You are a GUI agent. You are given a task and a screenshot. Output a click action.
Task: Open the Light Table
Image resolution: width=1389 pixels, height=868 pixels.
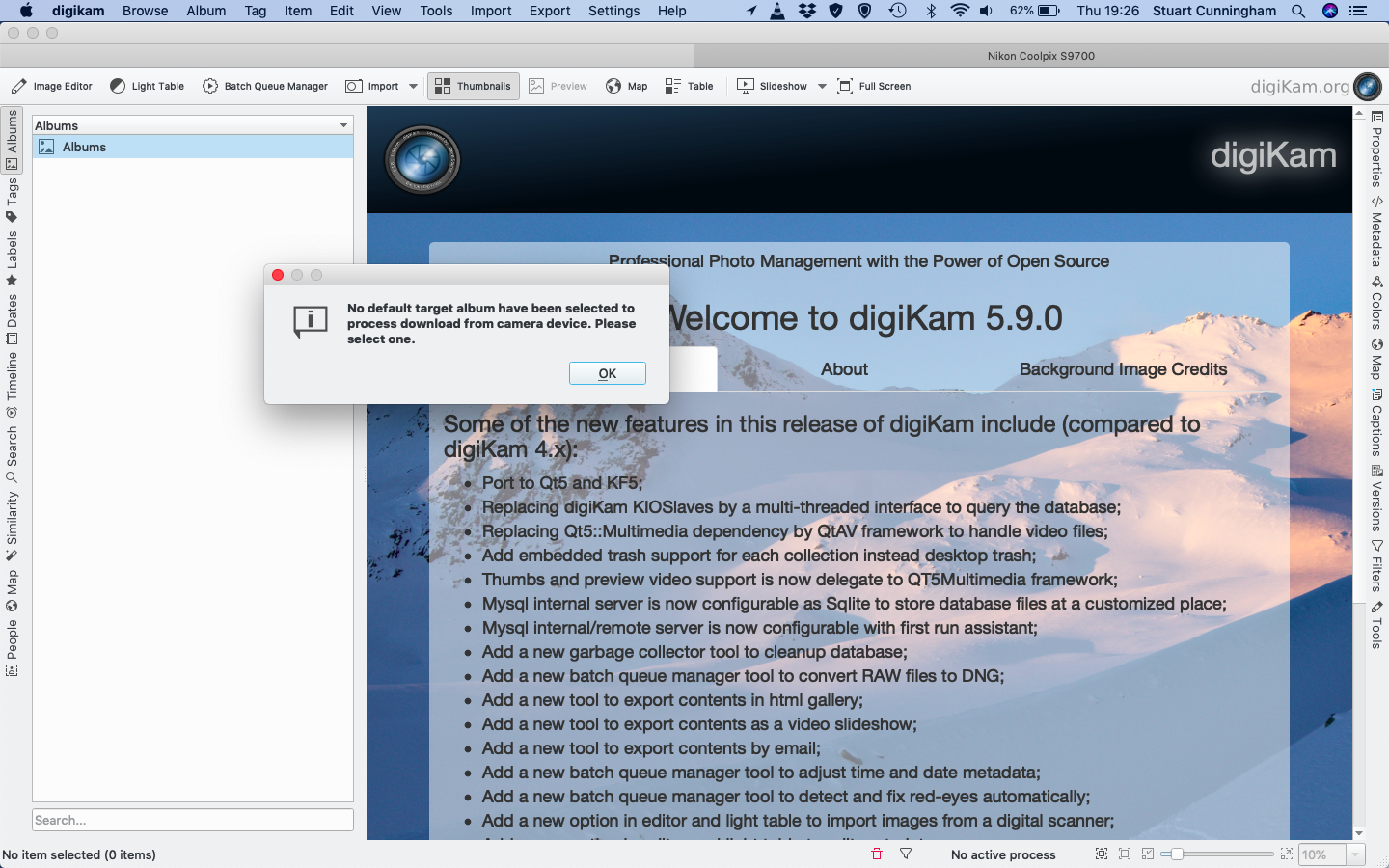click(147, 86)
